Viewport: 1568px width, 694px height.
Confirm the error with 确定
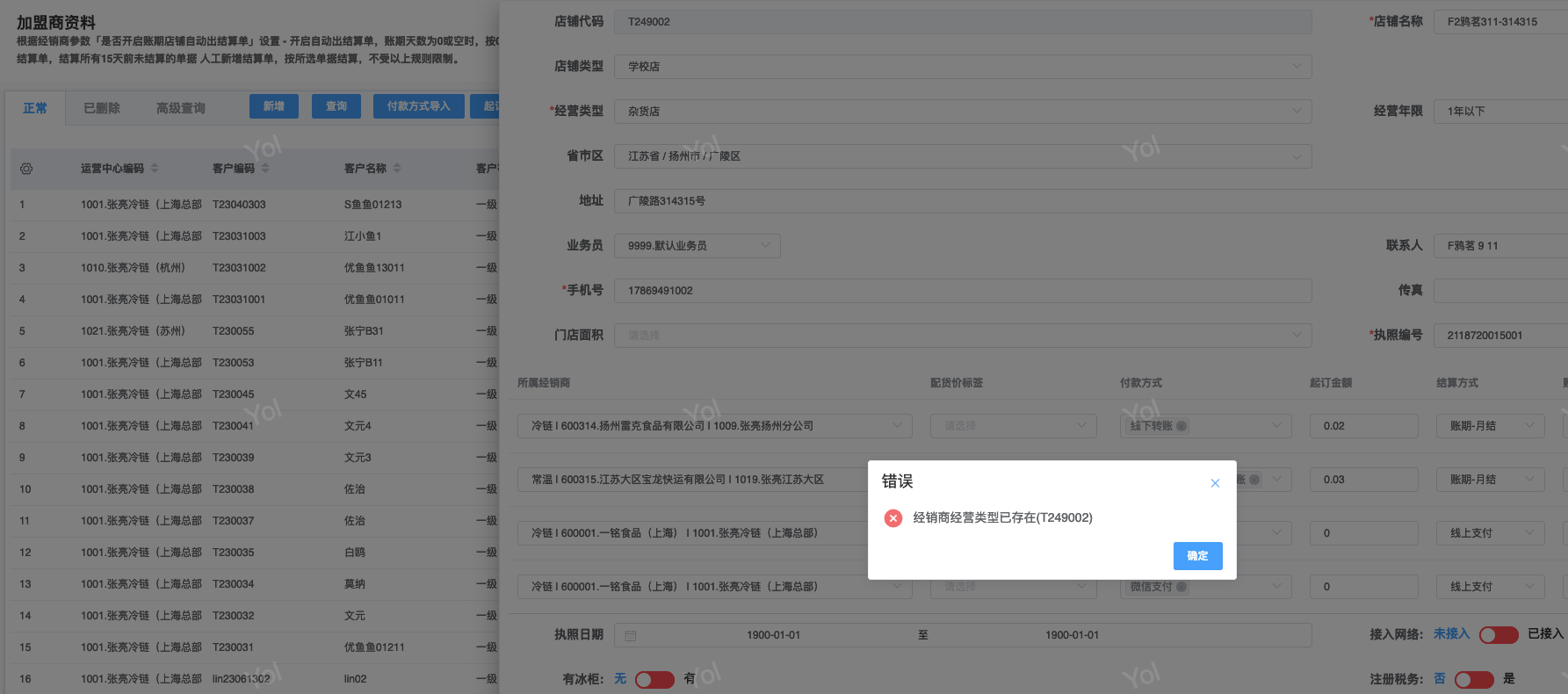(x=1197, y=556)
